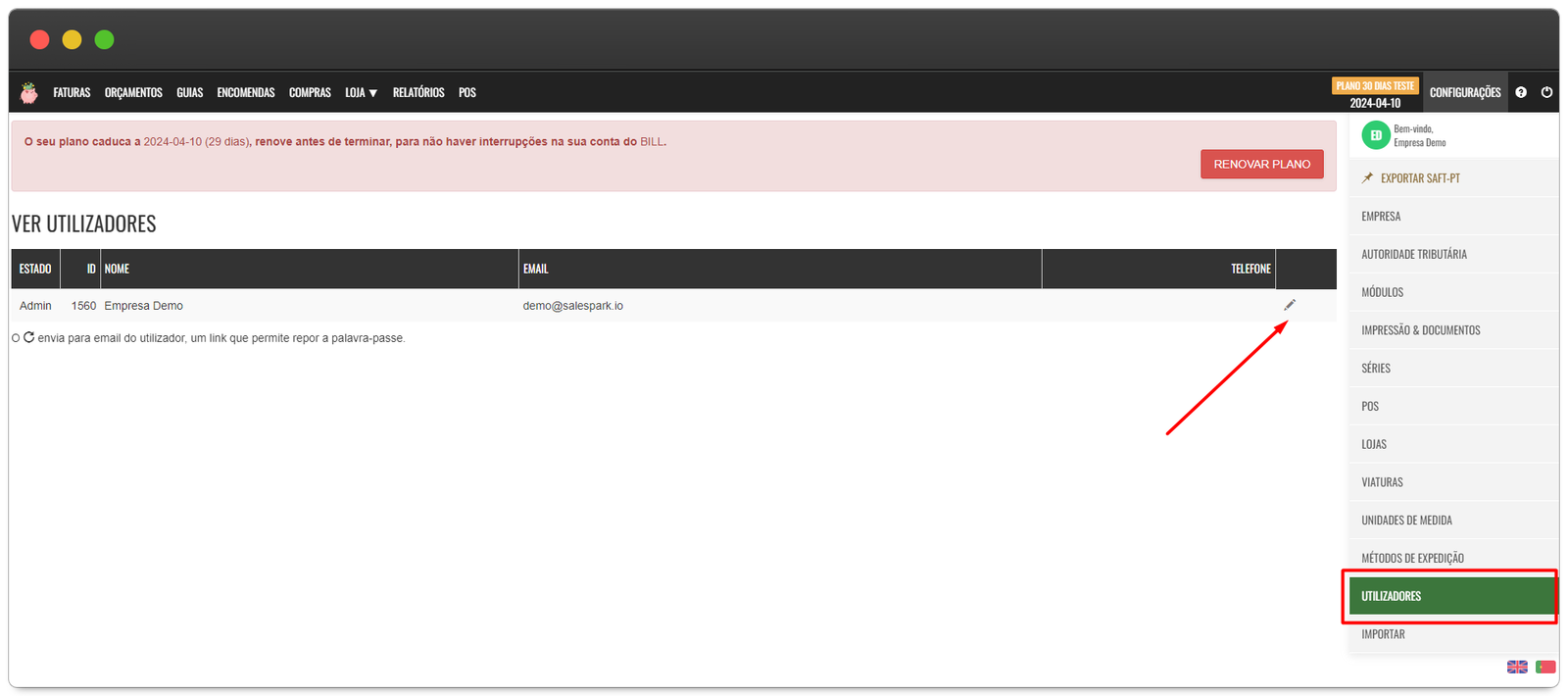Open the help question mark icon
The image size is (1568, 696).
(x=1521, y=92)
